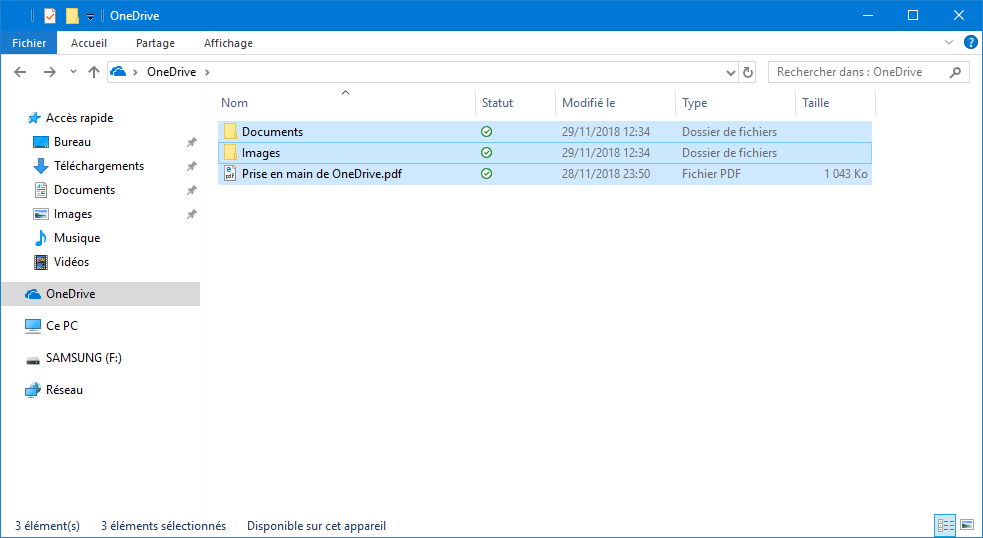Expand the chevron before OneDrive breadcrumb
The width and height of the screenshot is (983, 538).
click(x=135, y=72)
